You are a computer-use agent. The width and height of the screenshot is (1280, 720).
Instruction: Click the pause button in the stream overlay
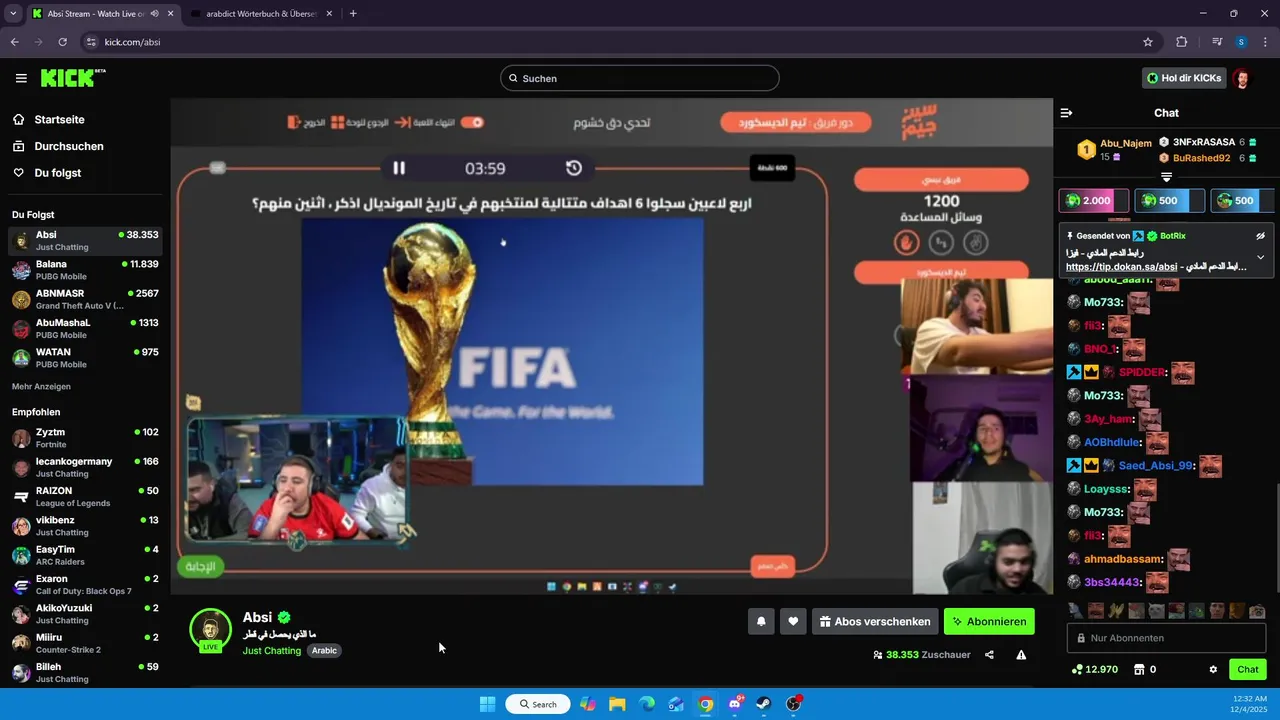(x=398, y=168)
